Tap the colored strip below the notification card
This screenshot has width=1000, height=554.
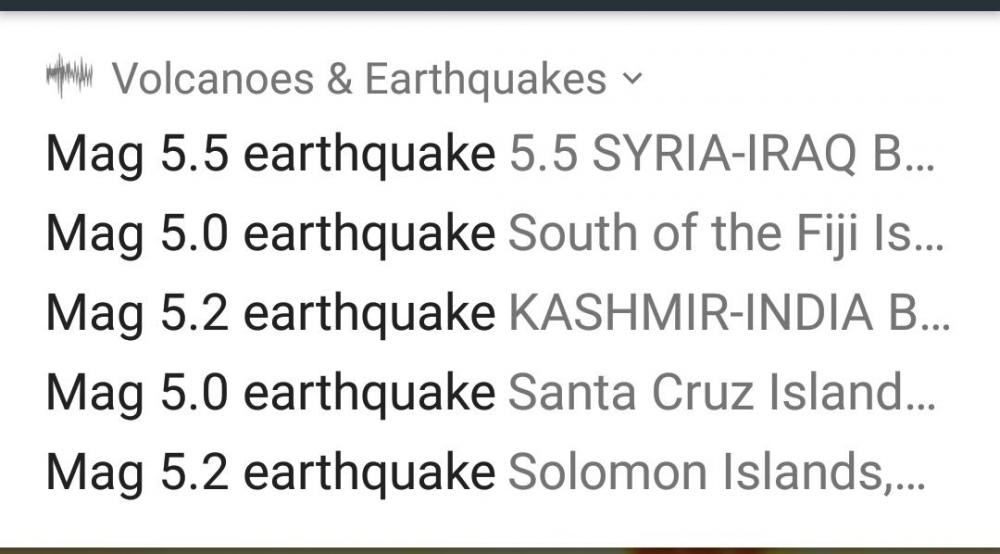click(500, 550)
